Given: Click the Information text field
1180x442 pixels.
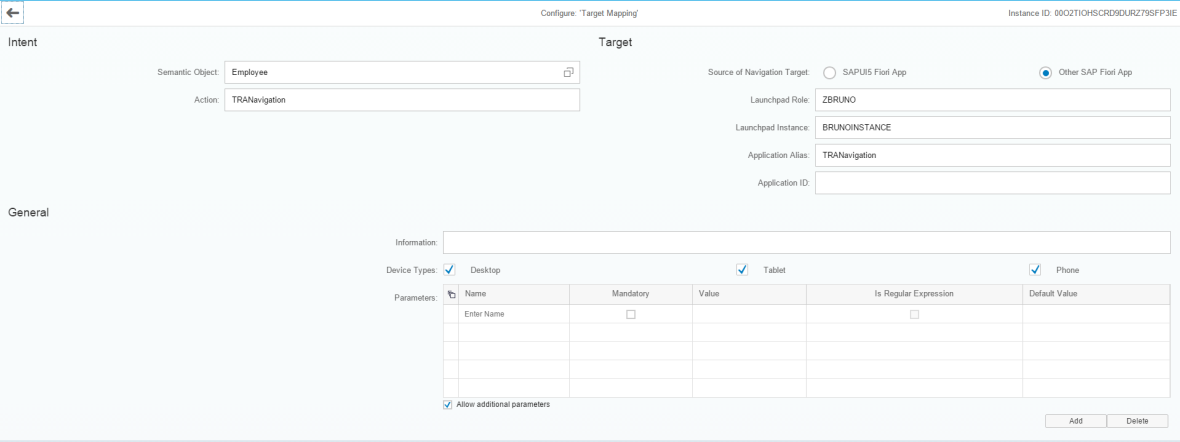Looking at the screenshot, I should click(806, 243).
